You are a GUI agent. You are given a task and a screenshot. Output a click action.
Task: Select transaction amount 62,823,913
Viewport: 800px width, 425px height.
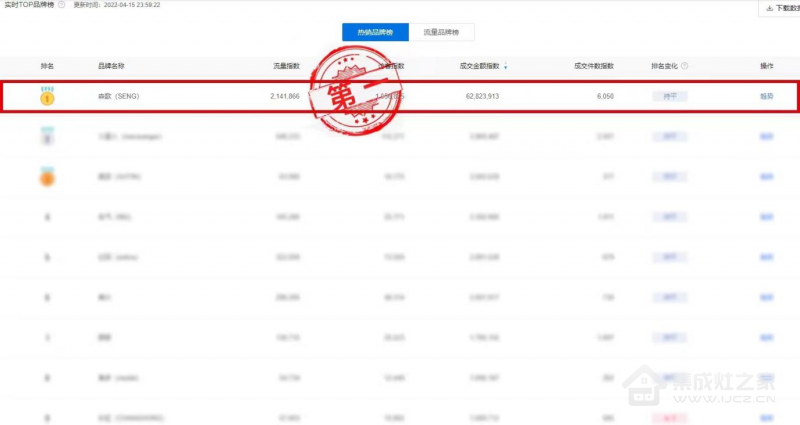(x=482, y=96)
